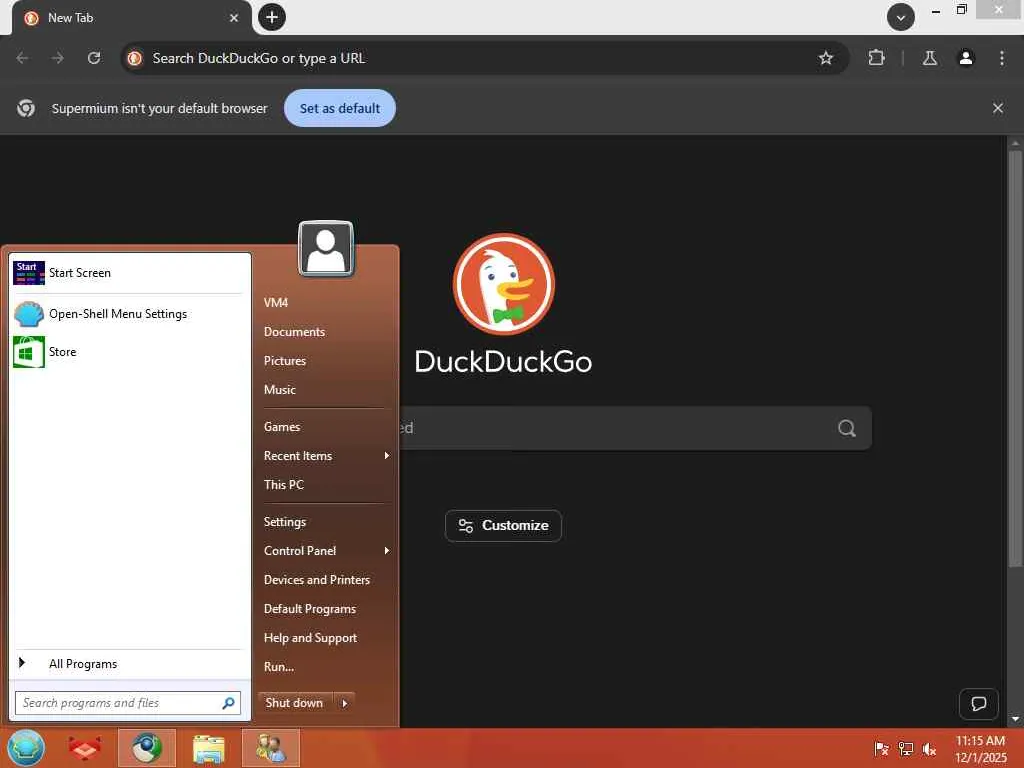Screen dimensions: 1024x768
Task: Open the Customize button
Action: tap(503, 526)
